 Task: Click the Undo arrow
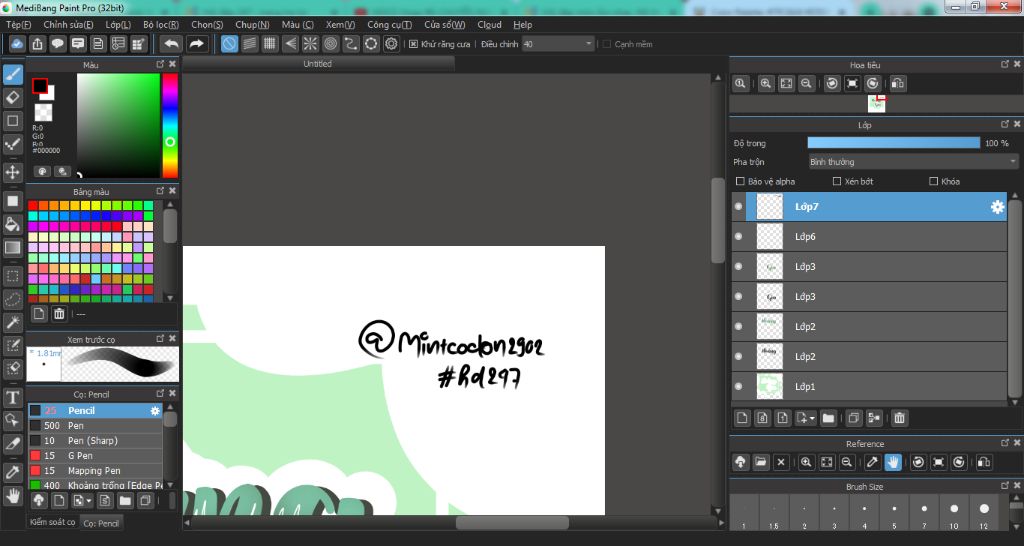(x=171, y=44)
